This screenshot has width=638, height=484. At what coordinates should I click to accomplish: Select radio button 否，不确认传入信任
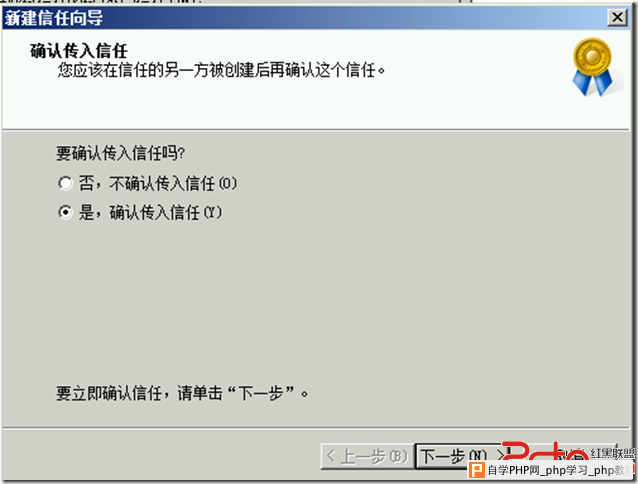65,183
